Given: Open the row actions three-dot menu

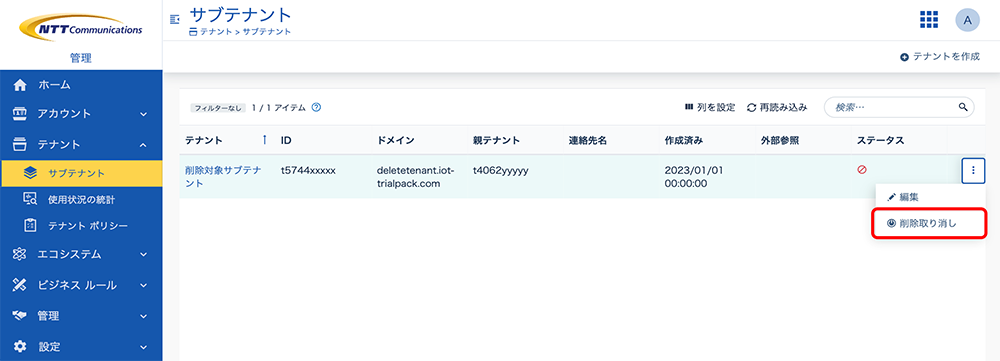Looking at the screenshot, I should tap(973, 170).
